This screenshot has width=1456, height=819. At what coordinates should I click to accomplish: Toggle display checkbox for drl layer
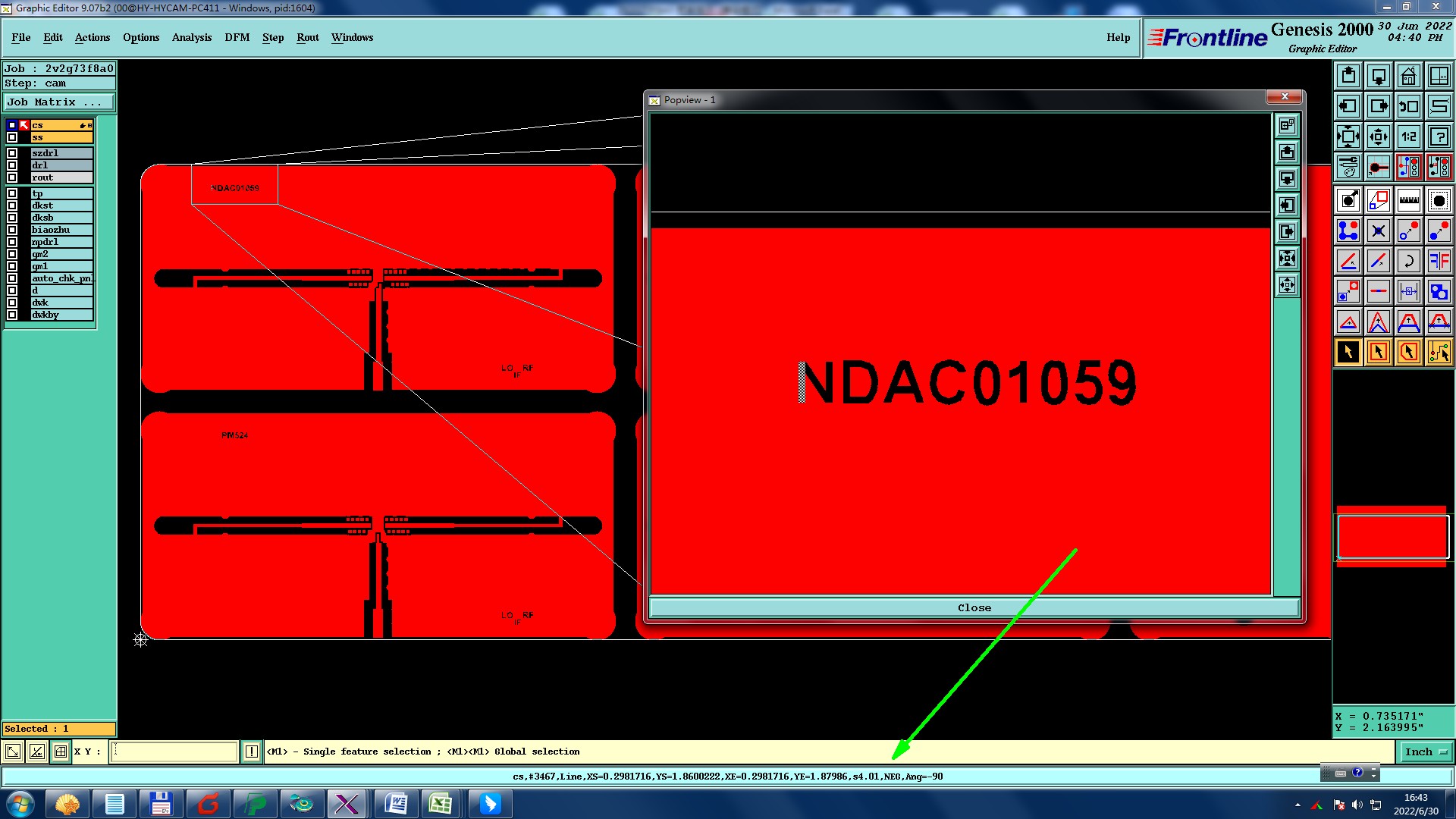pyautogui.click(x=12, y=165)
